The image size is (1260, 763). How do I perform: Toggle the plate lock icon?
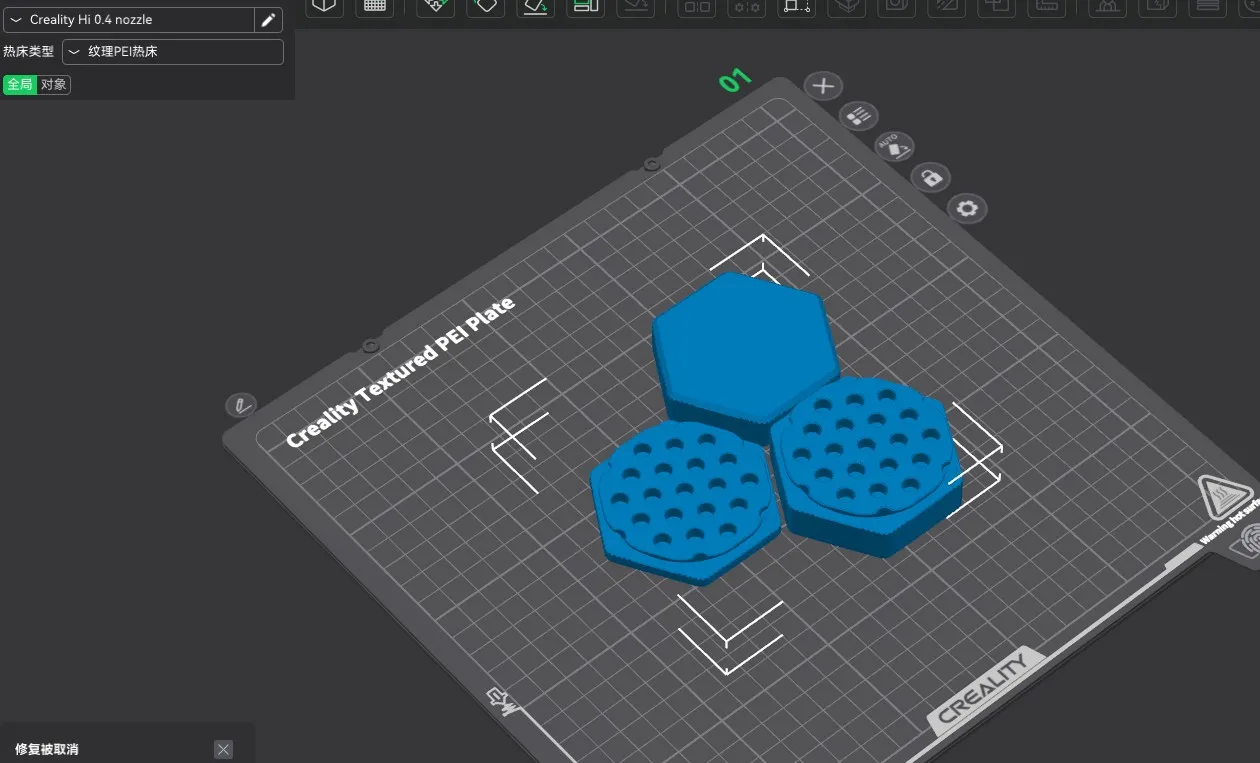(931, 178)
